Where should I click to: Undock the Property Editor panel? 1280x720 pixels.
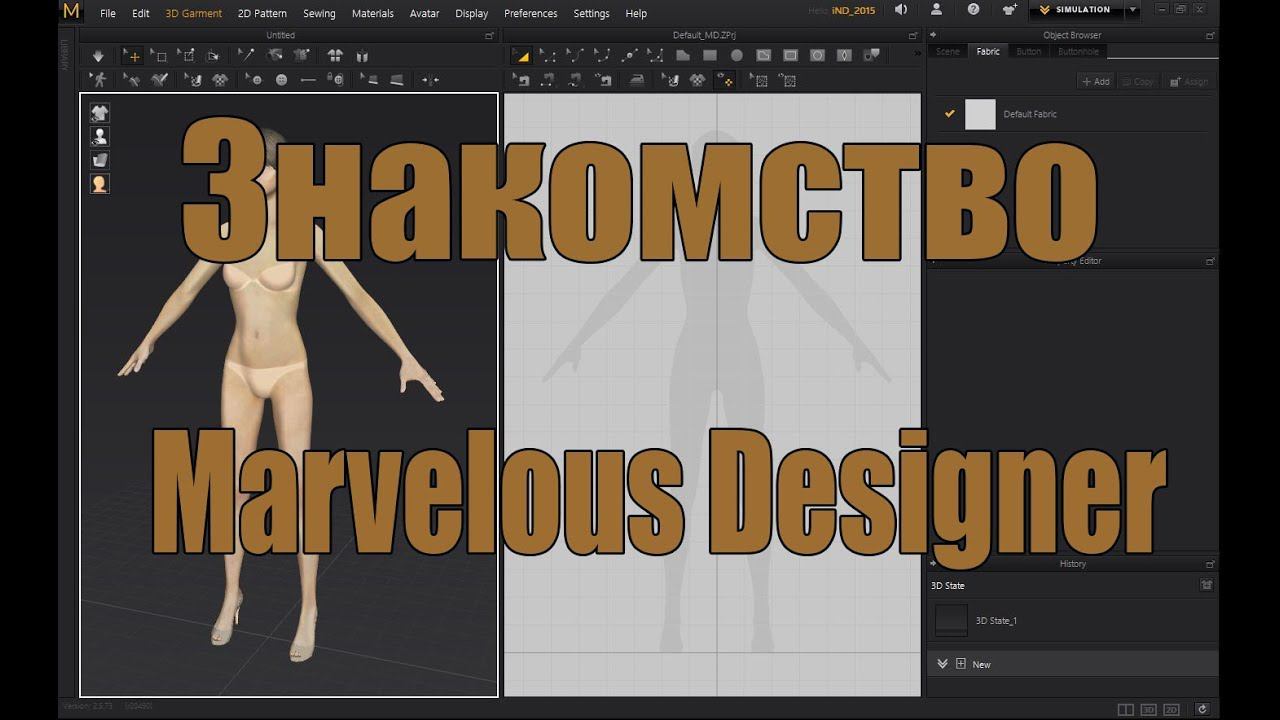point(1210,261)
